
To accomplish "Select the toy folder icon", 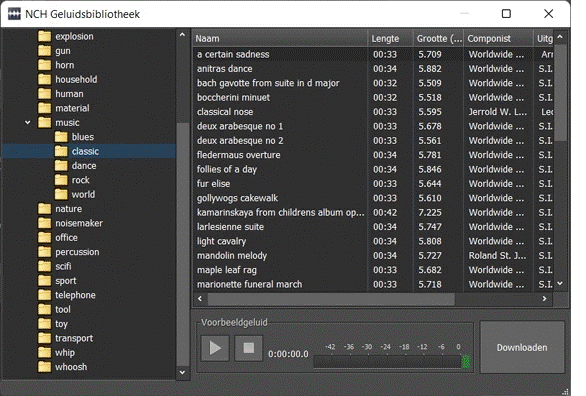I will pyautogui.click(x=44, y=324).
